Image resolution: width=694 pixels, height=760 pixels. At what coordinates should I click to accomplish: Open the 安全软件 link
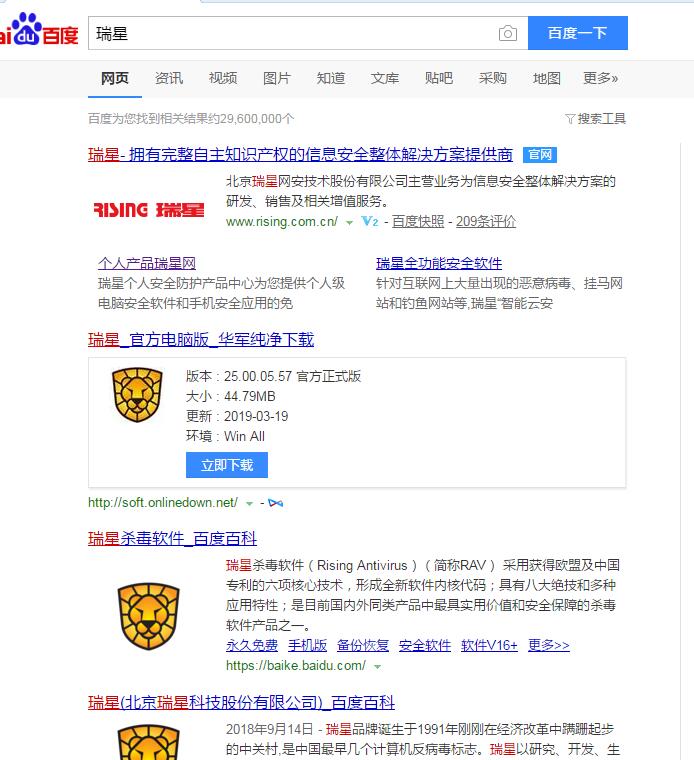425,645
